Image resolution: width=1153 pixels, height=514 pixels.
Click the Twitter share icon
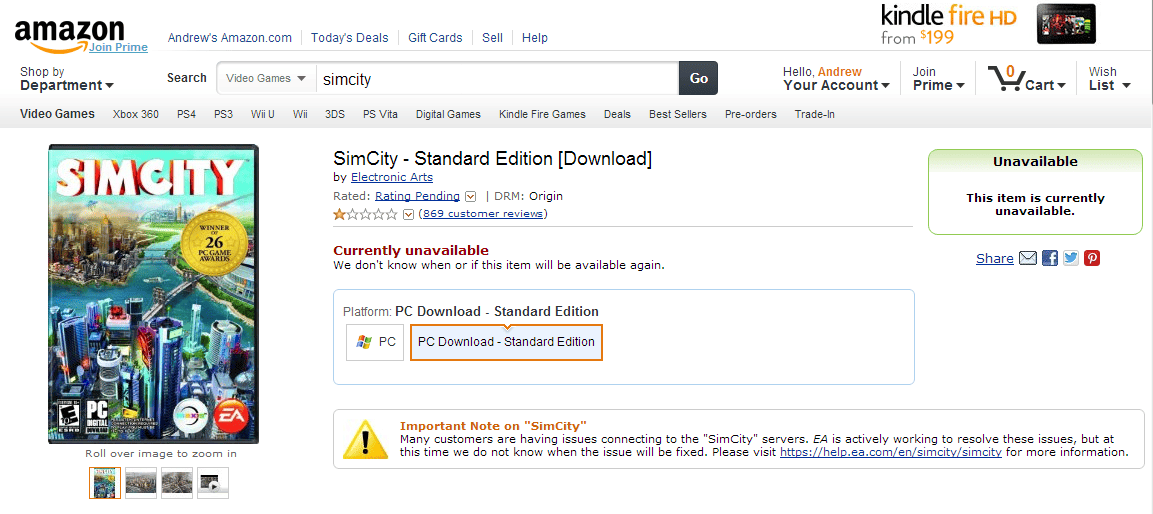1071,258
